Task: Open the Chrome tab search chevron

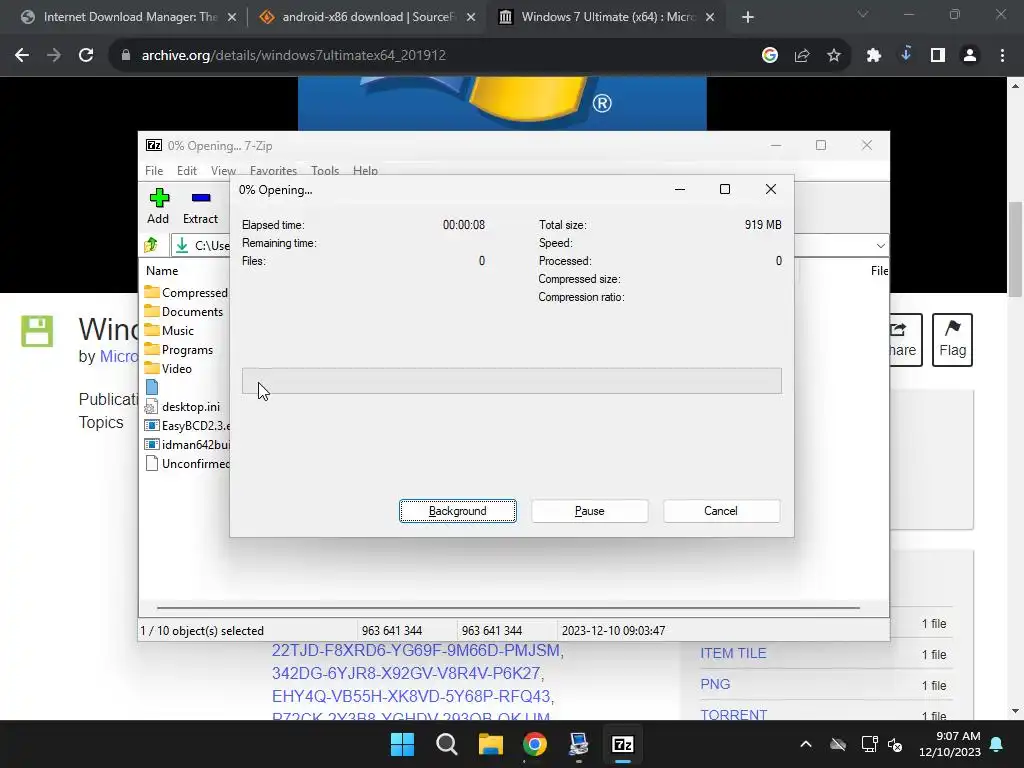Action: (863, 14)
